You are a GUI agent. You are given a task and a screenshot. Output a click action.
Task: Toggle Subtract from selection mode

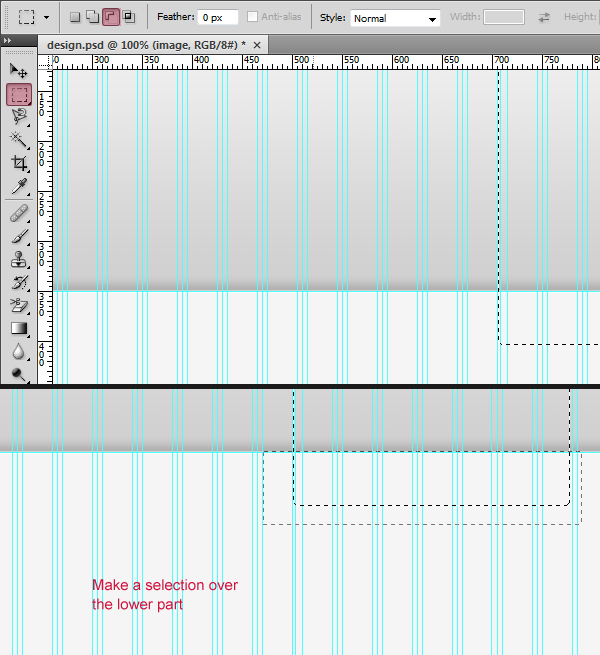(110, 17)
